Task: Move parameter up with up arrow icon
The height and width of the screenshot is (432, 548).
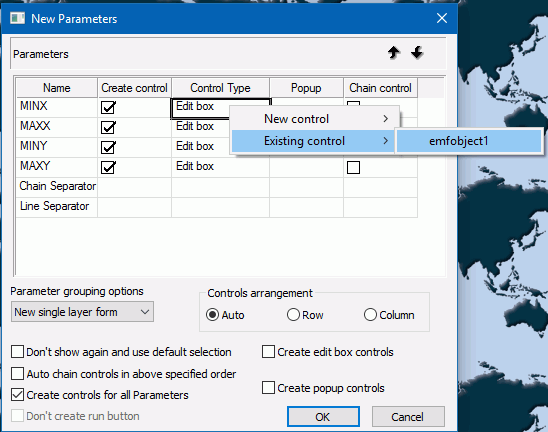Action: coord(394,53)
